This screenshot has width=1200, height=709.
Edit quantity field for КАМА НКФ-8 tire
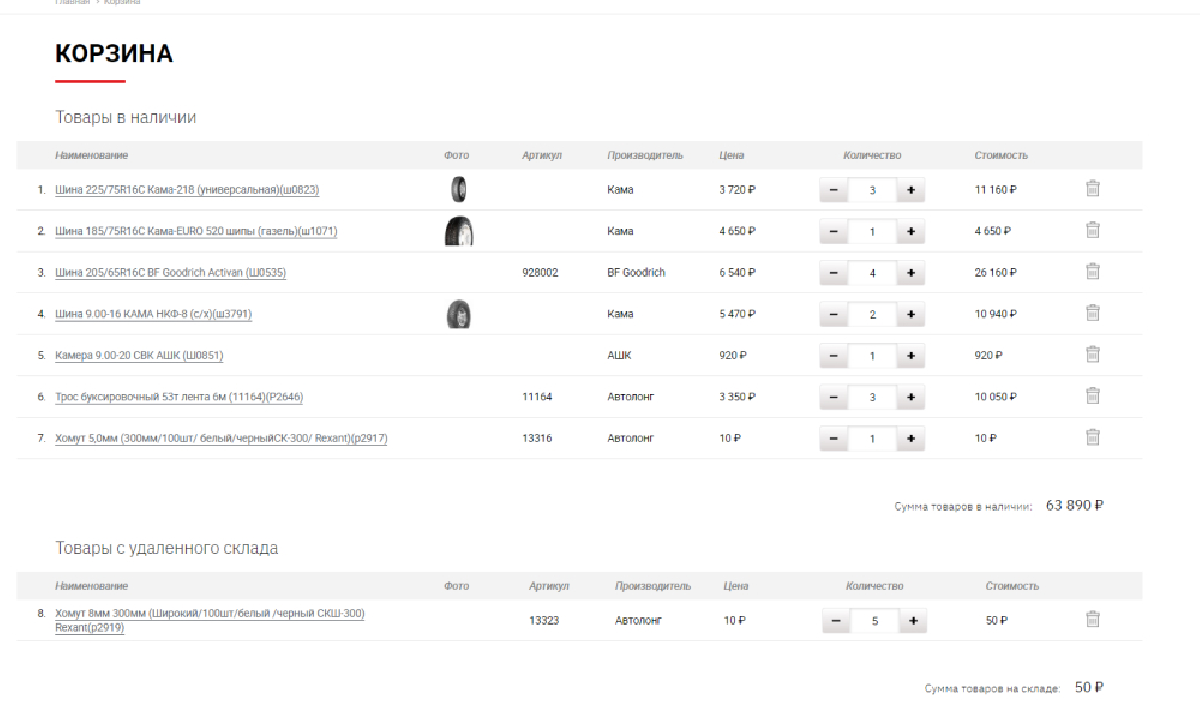pos(872,314)
